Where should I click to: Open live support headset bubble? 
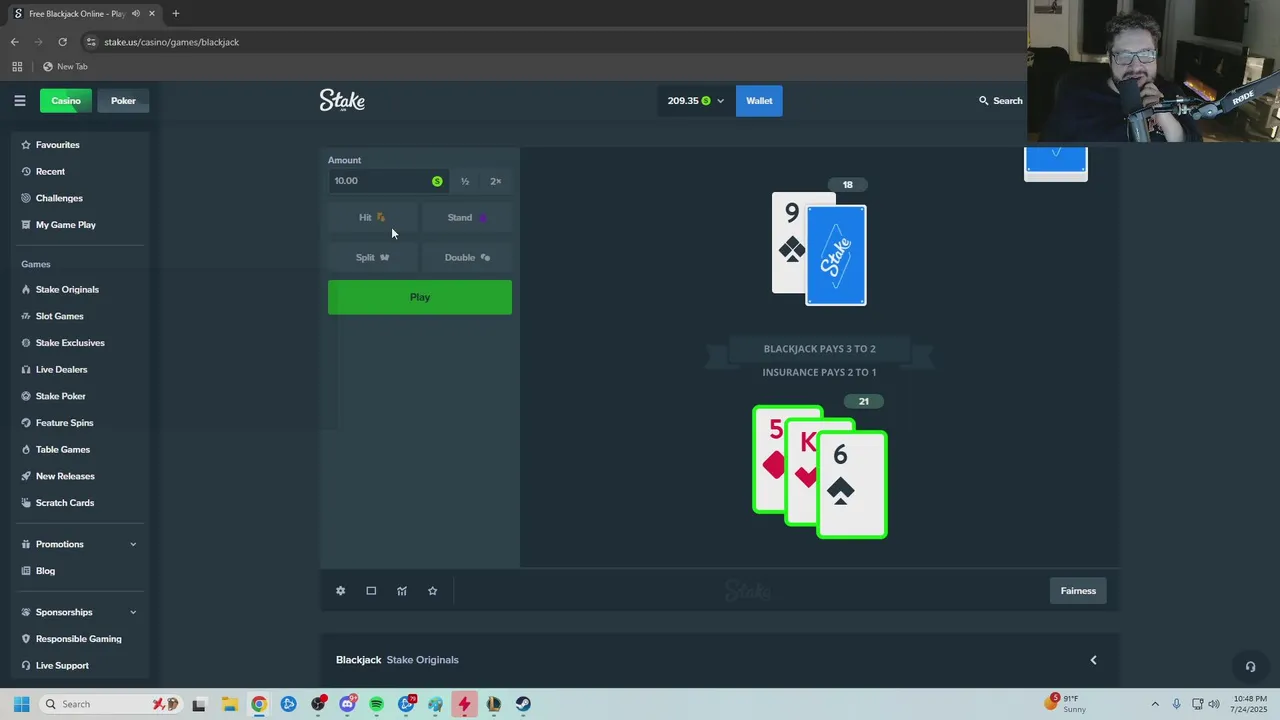(x=1250, y=666)
